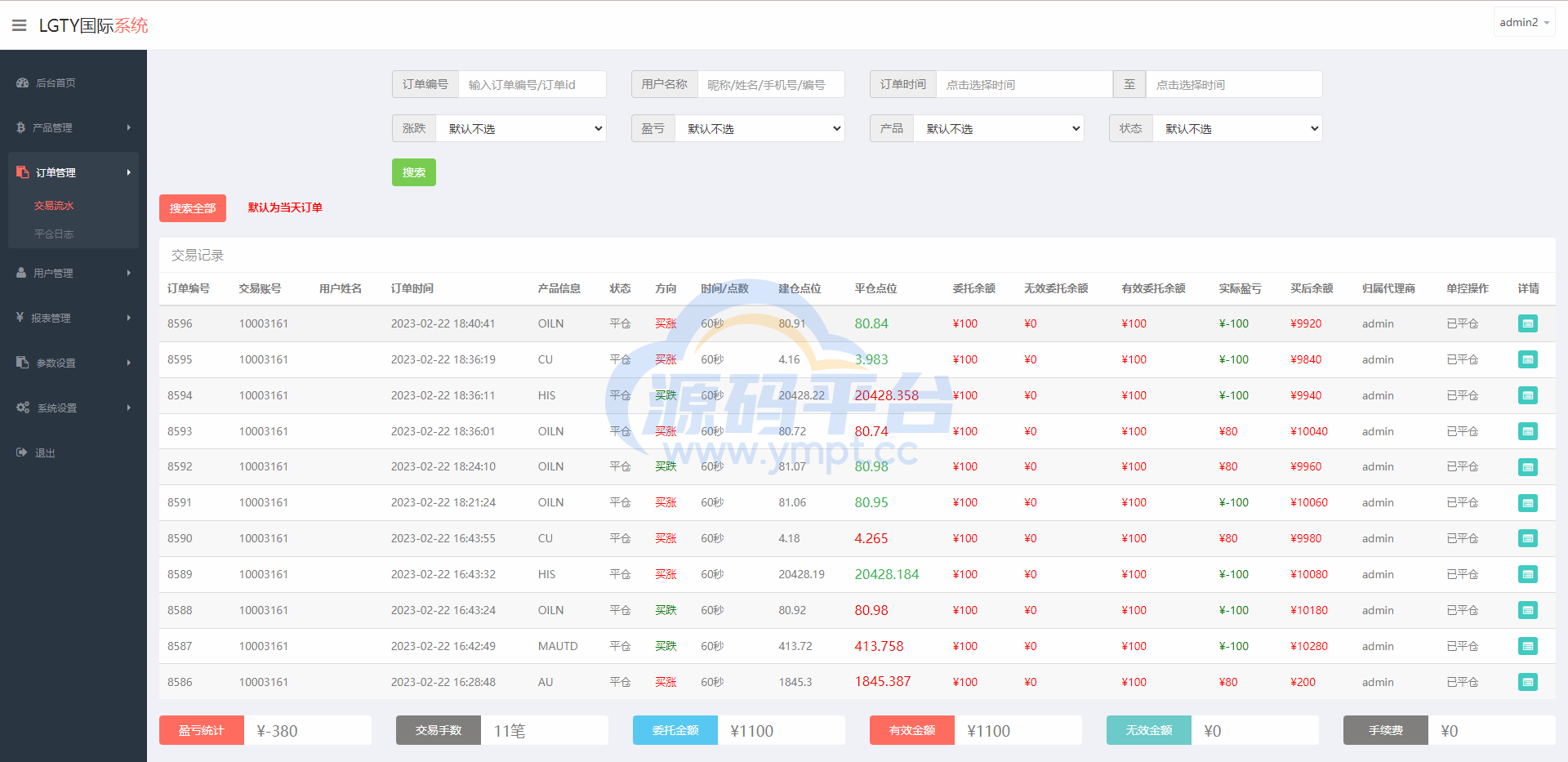Open details icon for order 8593
Image resolution: width=1568 pixels, height=762 pixels.
[x=1527, y=431]
